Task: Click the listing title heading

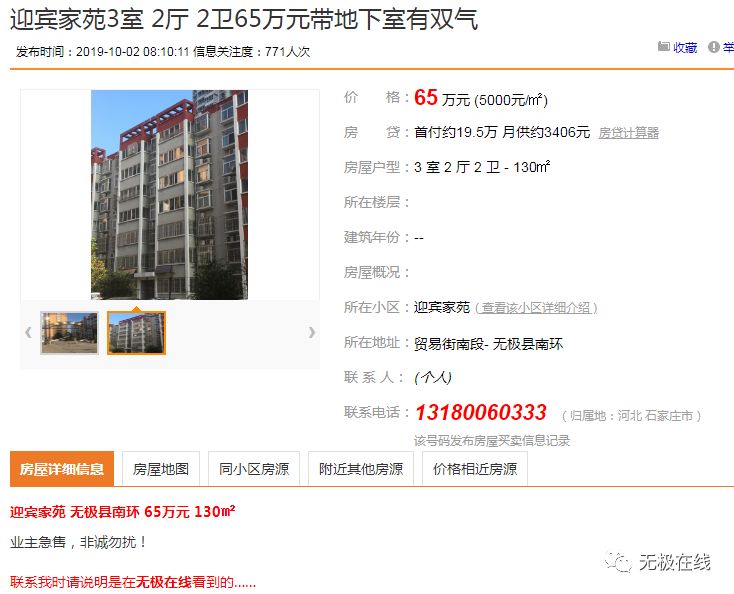Action: coord(244,20)
